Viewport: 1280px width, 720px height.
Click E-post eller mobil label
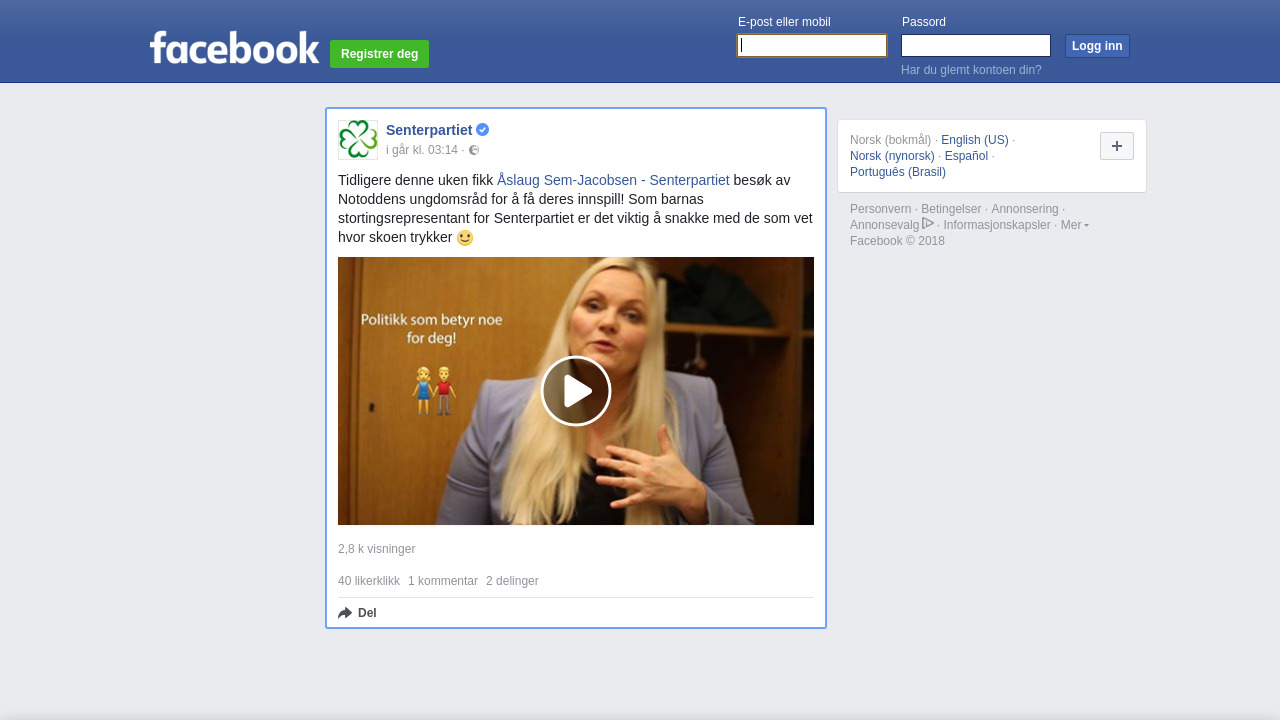[x=784, y=22]
